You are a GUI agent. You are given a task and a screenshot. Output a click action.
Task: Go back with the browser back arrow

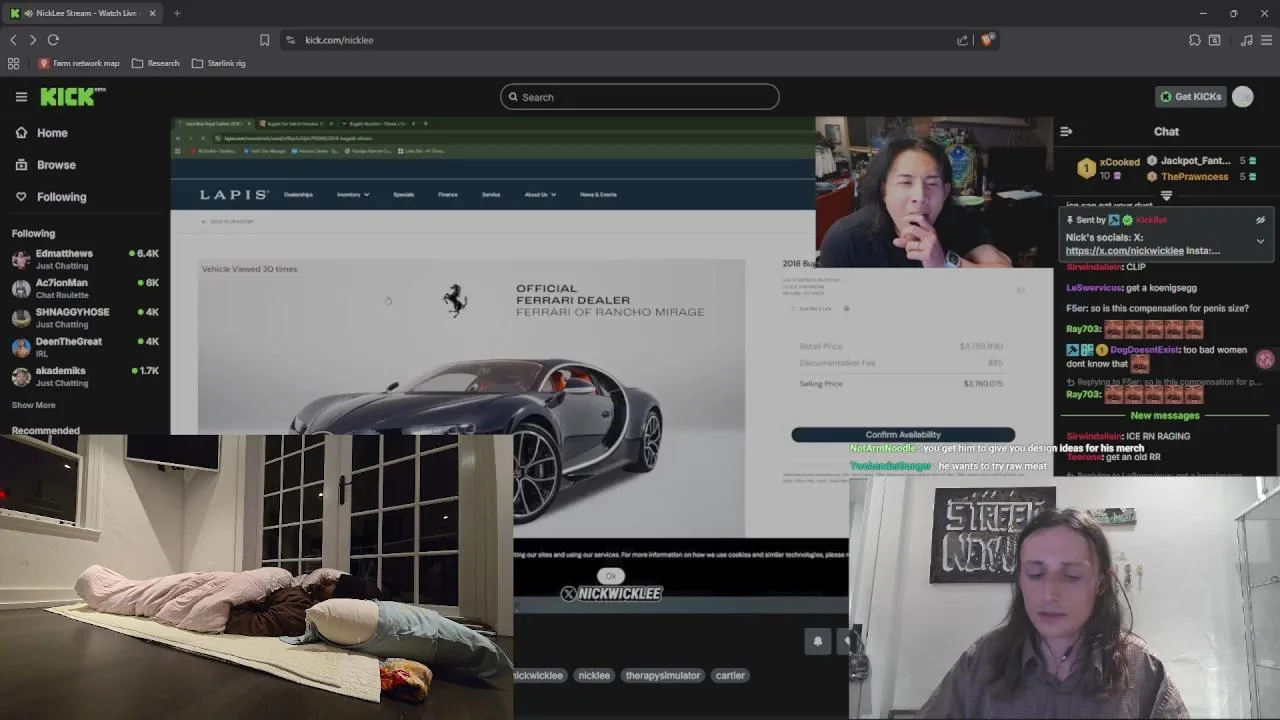(13, 40)
